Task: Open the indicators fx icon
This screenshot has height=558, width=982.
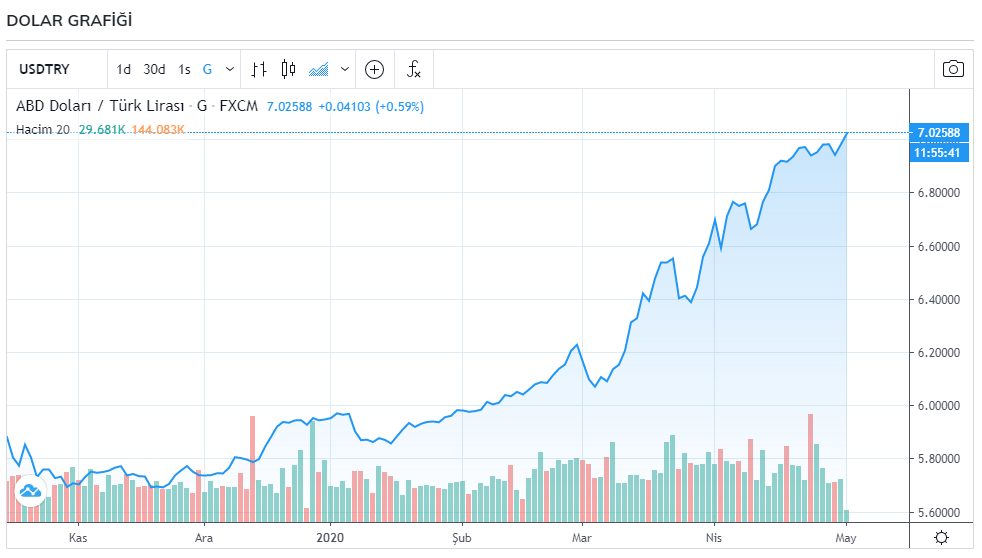Action: (413, 69)
